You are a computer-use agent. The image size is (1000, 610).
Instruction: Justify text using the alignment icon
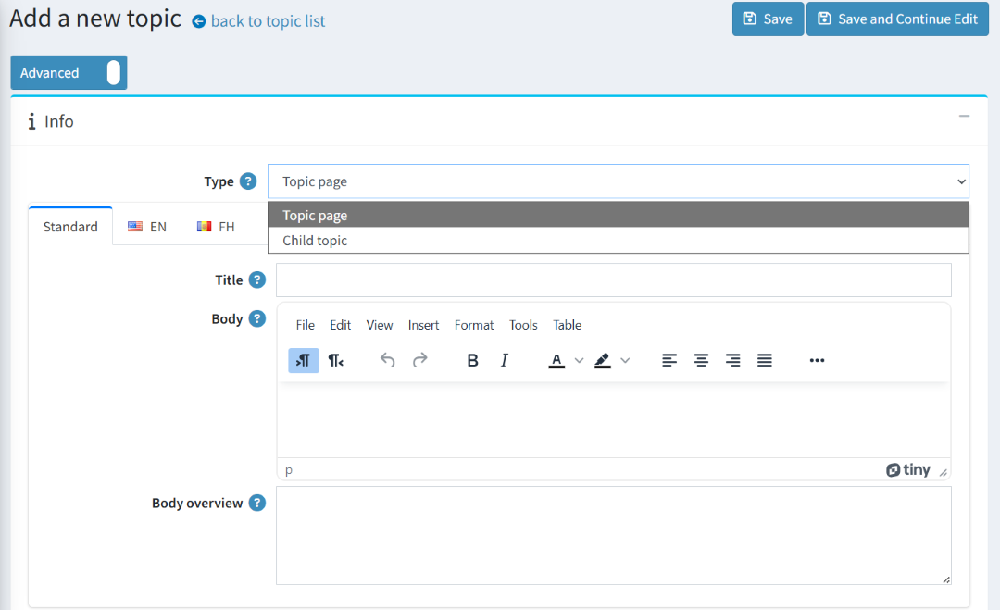[x=765, y=360]
